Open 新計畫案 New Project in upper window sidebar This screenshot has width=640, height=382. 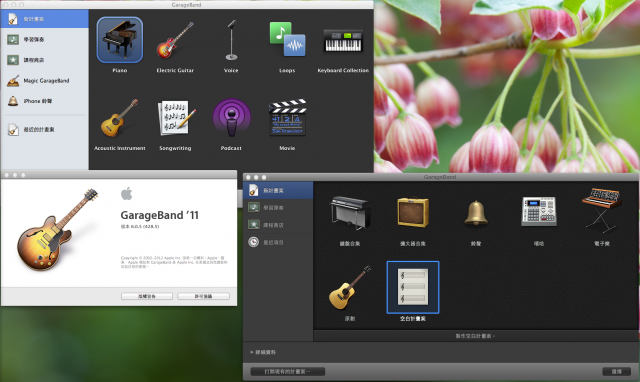tap(44, 19)
